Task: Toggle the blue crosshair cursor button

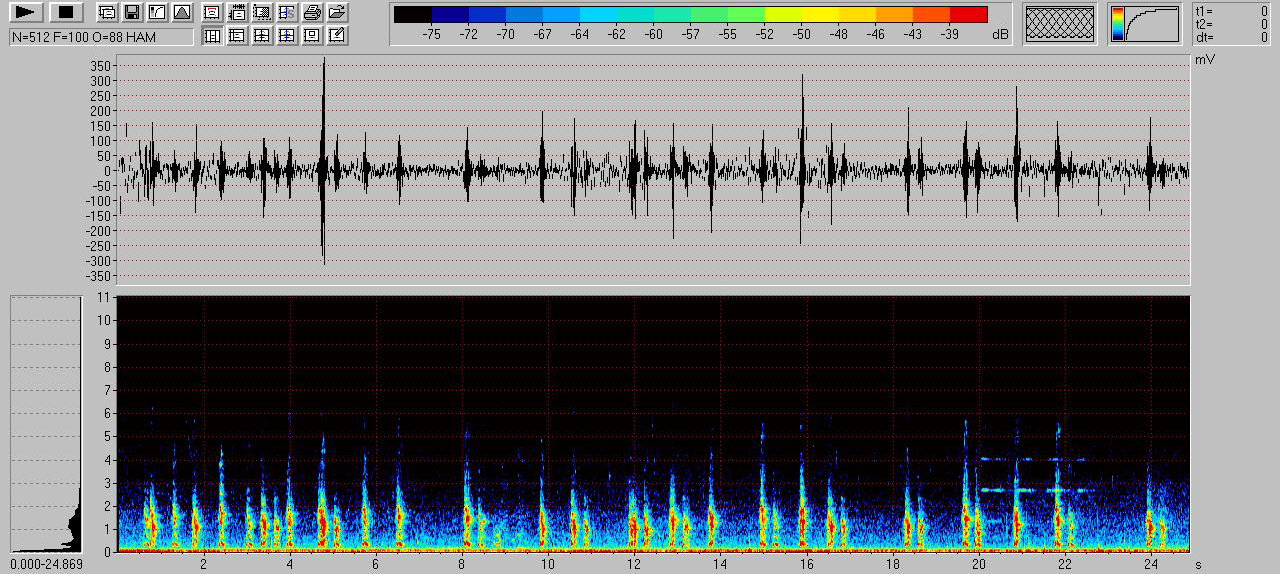Action: coord(287,36)
